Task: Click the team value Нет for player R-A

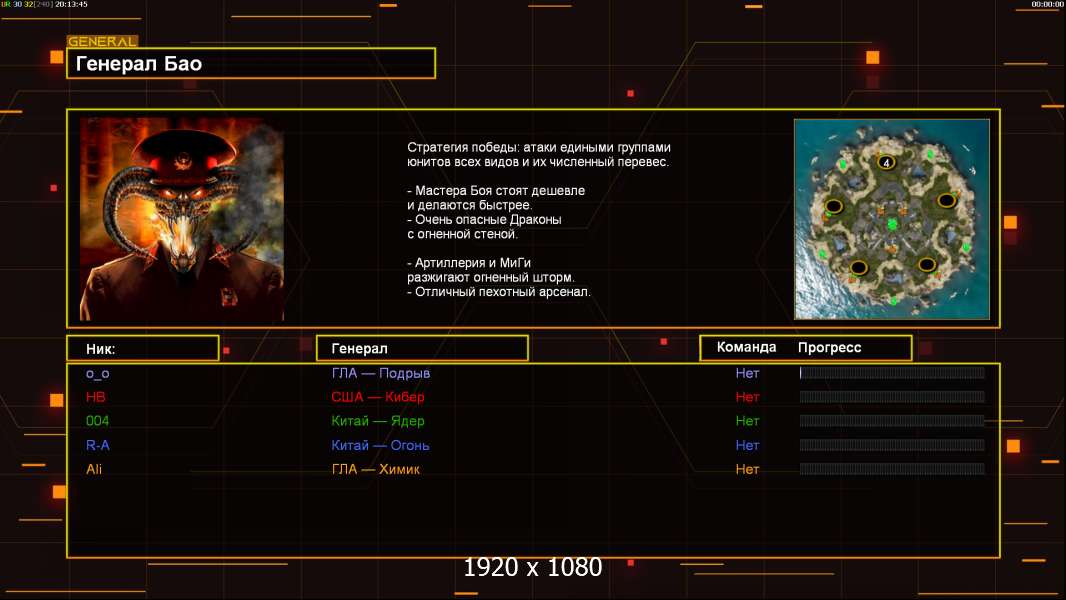Action: click(x=747, y=445)
